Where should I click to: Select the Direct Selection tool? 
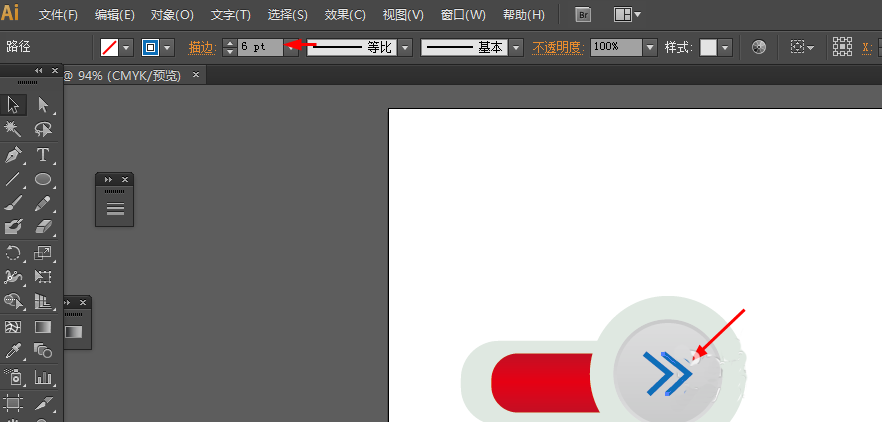43,105
